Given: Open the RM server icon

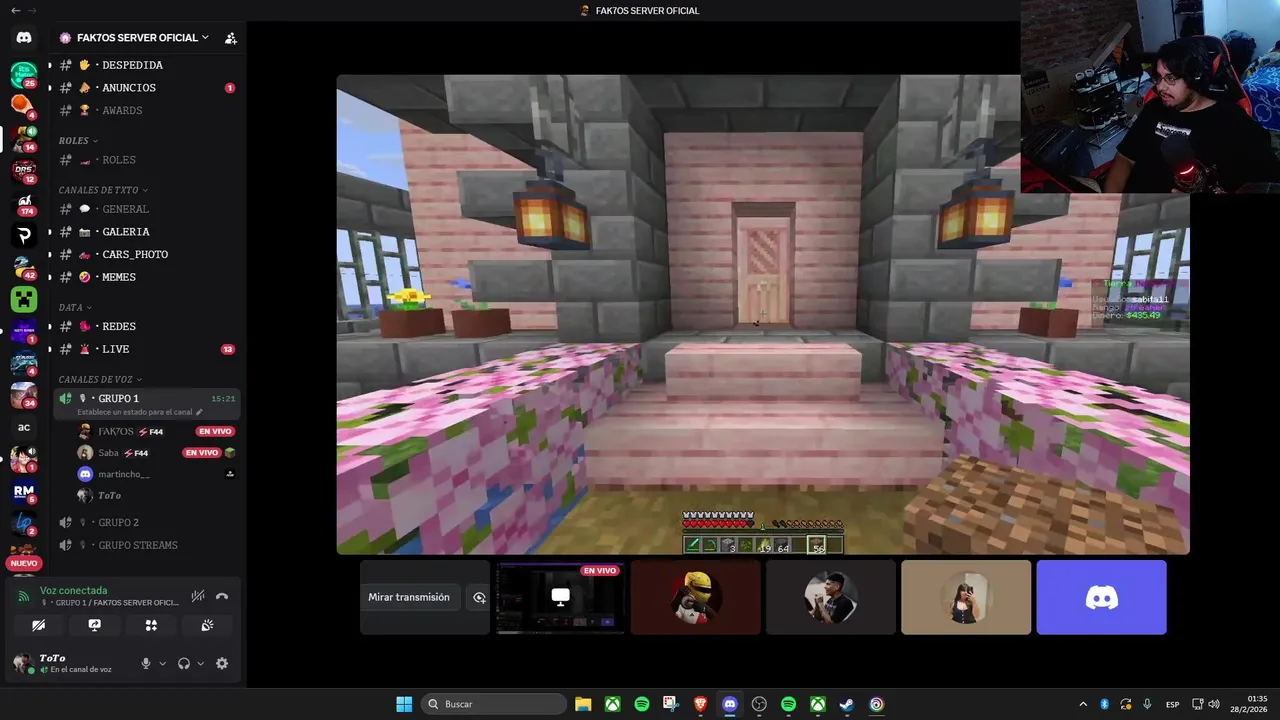Looking at the screenshot, I should (x=24, y=491).
